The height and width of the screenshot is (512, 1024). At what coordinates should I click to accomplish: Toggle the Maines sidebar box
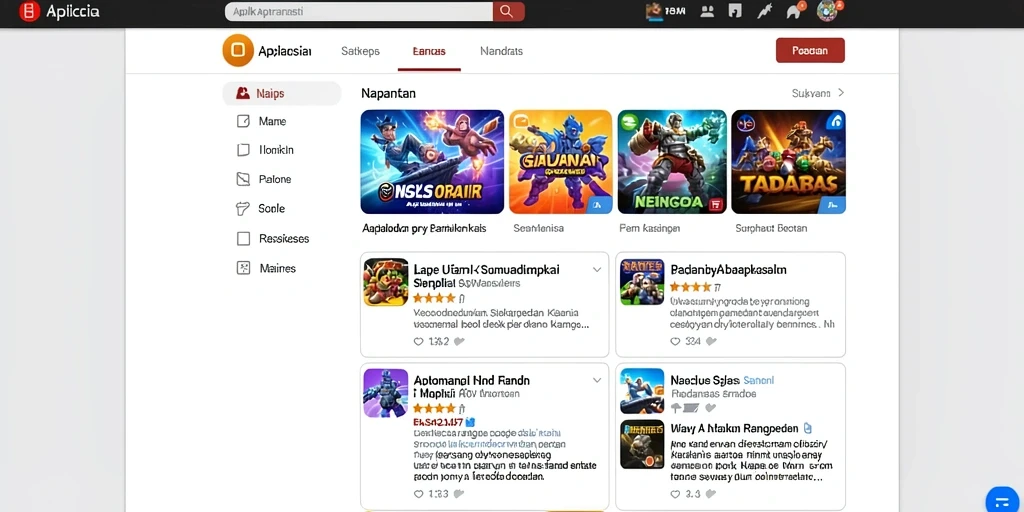pos(243,268)
